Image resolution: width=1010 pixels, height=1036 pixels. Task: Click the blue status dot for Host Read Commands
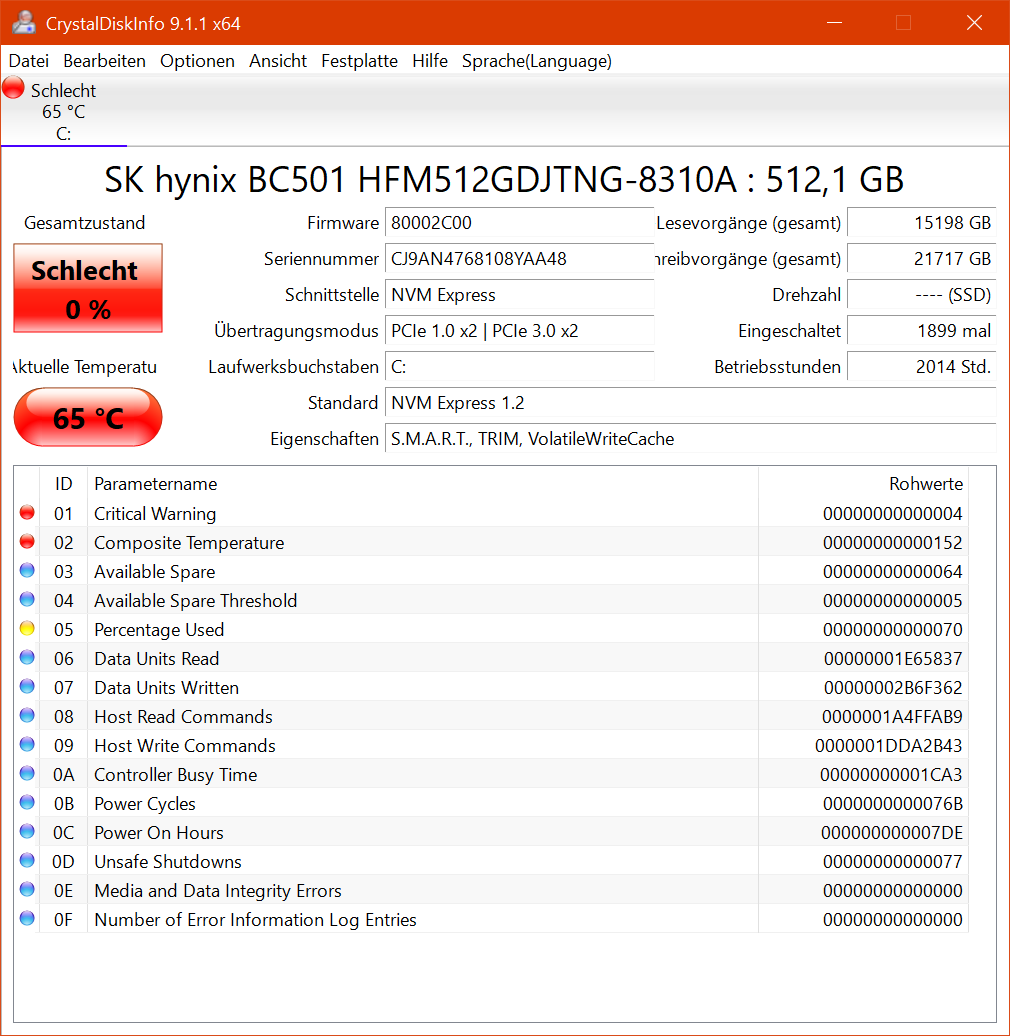click(27, 715)
